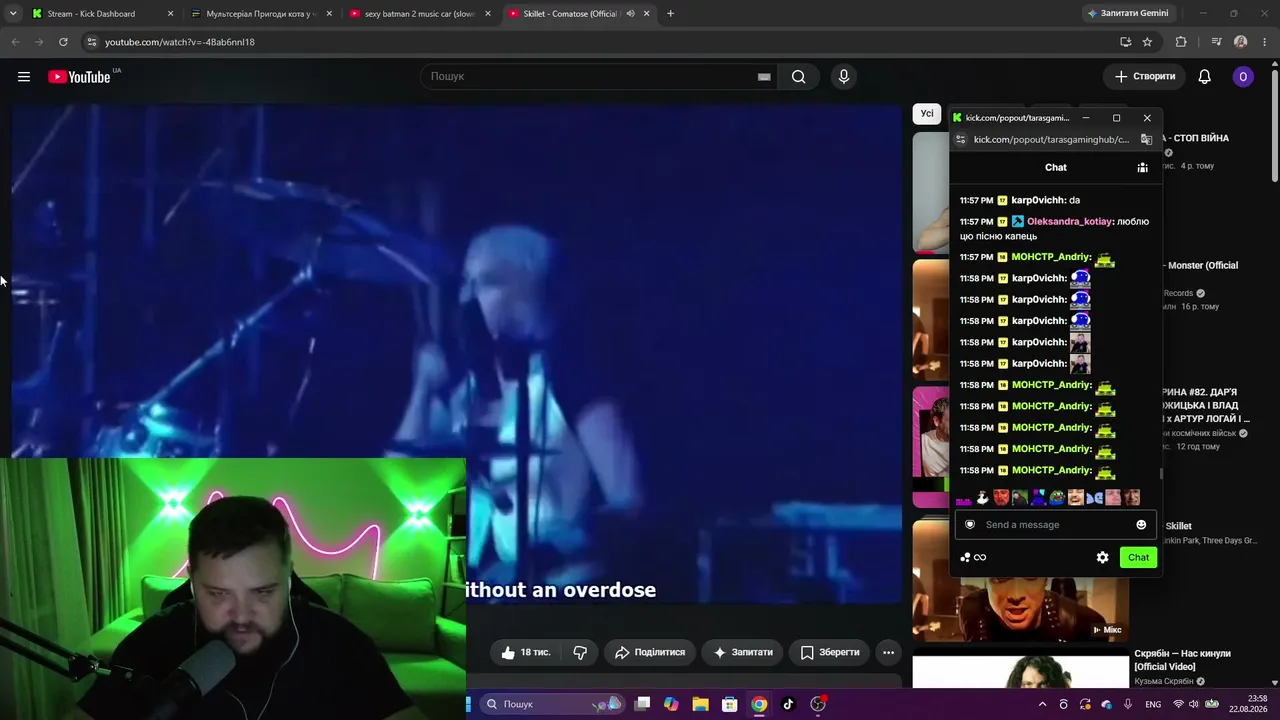Click the YouTube search magnifier button
Viewport: 1280px width, 720px height.
tap(798, 77)
